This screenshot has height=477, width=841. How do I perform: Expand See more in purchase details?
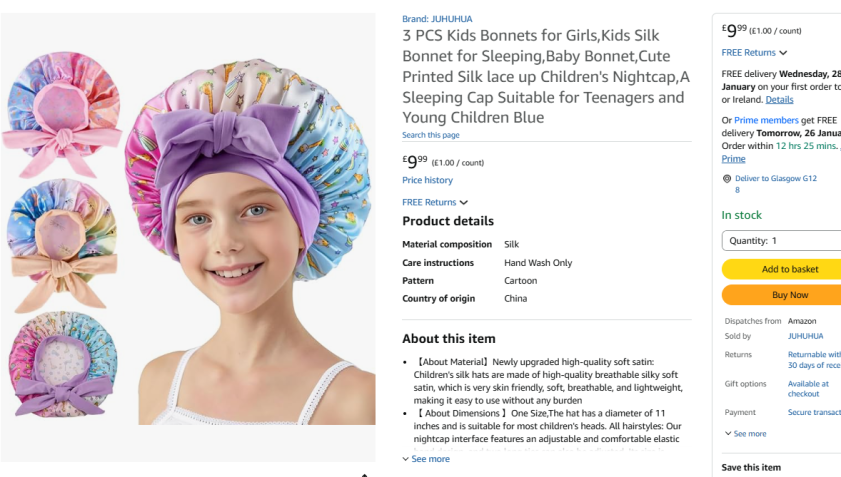[746, 434]
